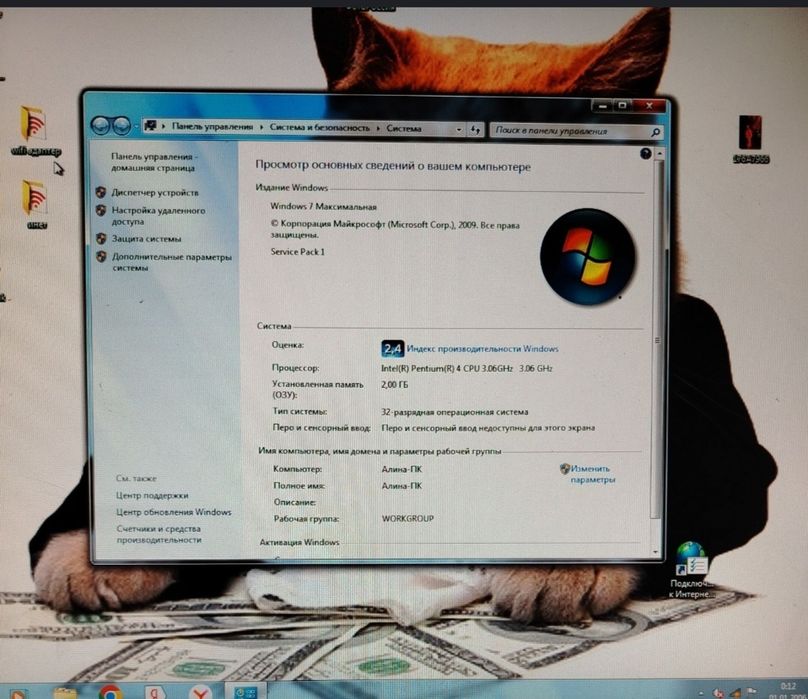Click the 2,4 performance score badge
Image resolution: width=808 pixels, height=699 pixels.
[392, 349]
